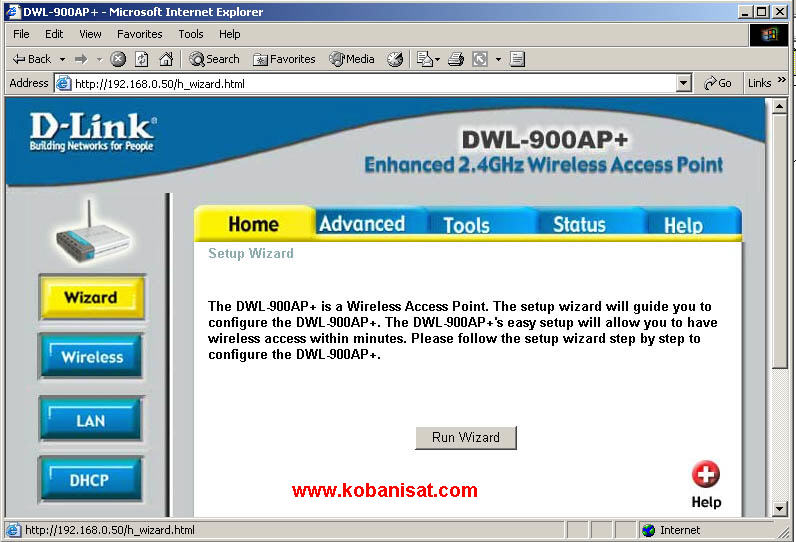Open the Edit menu
This screenshot has width=796, height=542.
tap(54, 34)
